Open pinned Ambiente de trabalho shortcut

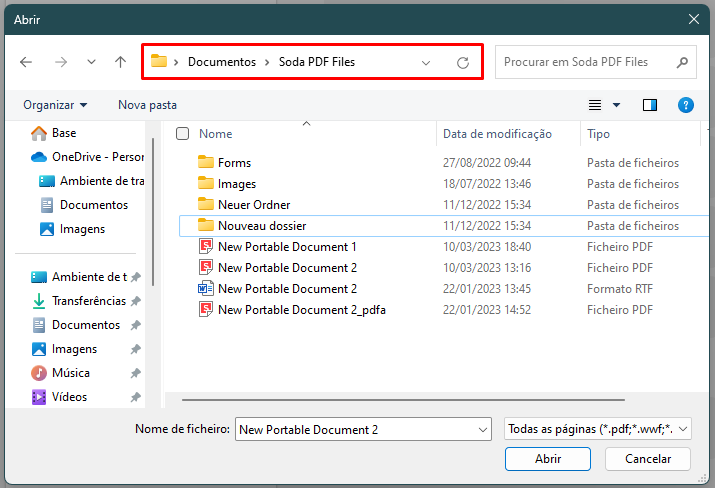click(79, 277)
